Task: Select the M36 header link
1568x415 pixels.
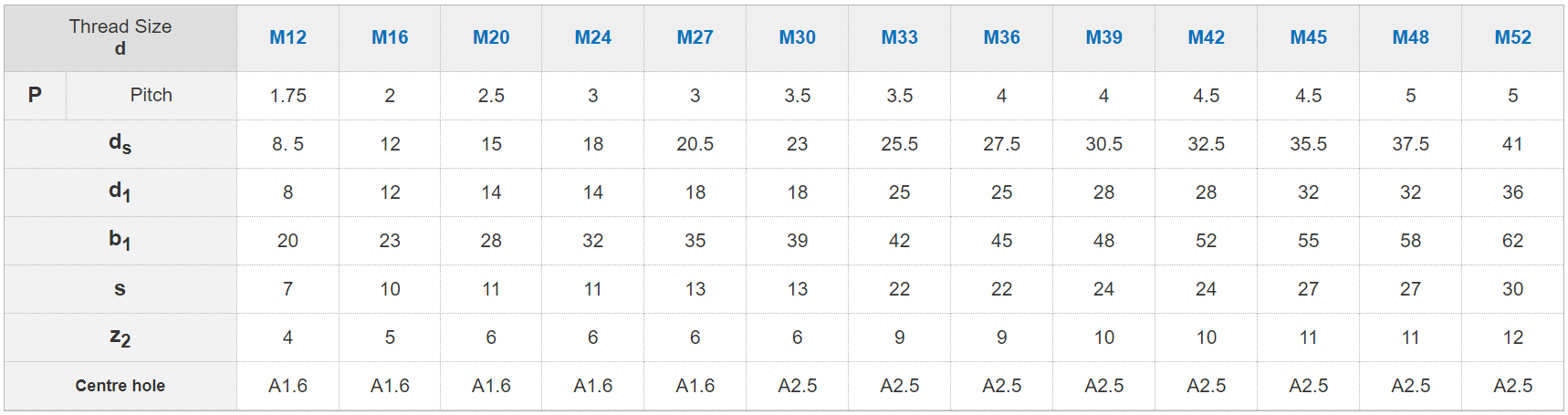Action: pyautogui.click(x=1002, y=37)
